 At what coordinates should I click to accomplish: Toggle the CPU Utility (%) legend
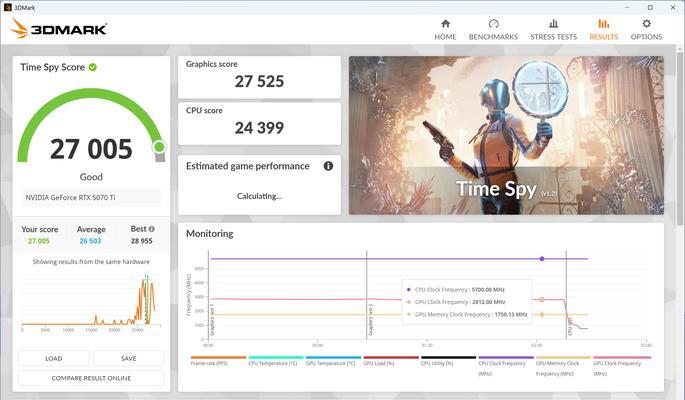pyautogui.click(x=448, y=362)
